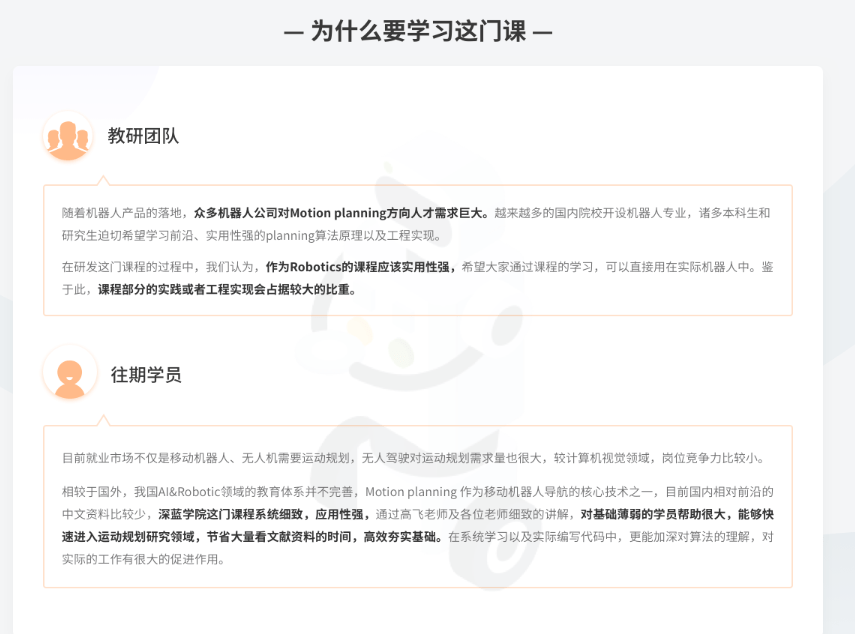Screen dimensions: 855x634
Task: Click bold text 作为Robotics的课程应该实用性强
Action: point(357,267)
